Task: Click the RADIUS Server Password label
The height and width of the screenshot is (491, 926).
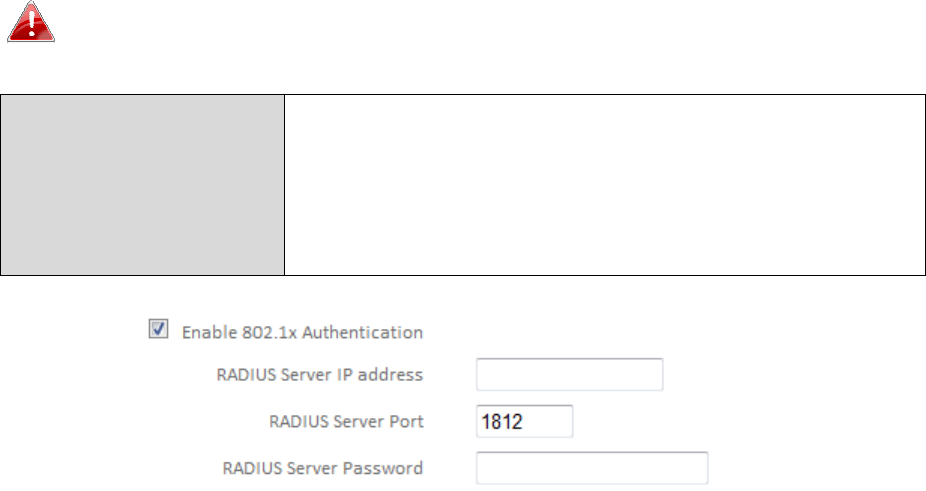Action: pos(322,468)
